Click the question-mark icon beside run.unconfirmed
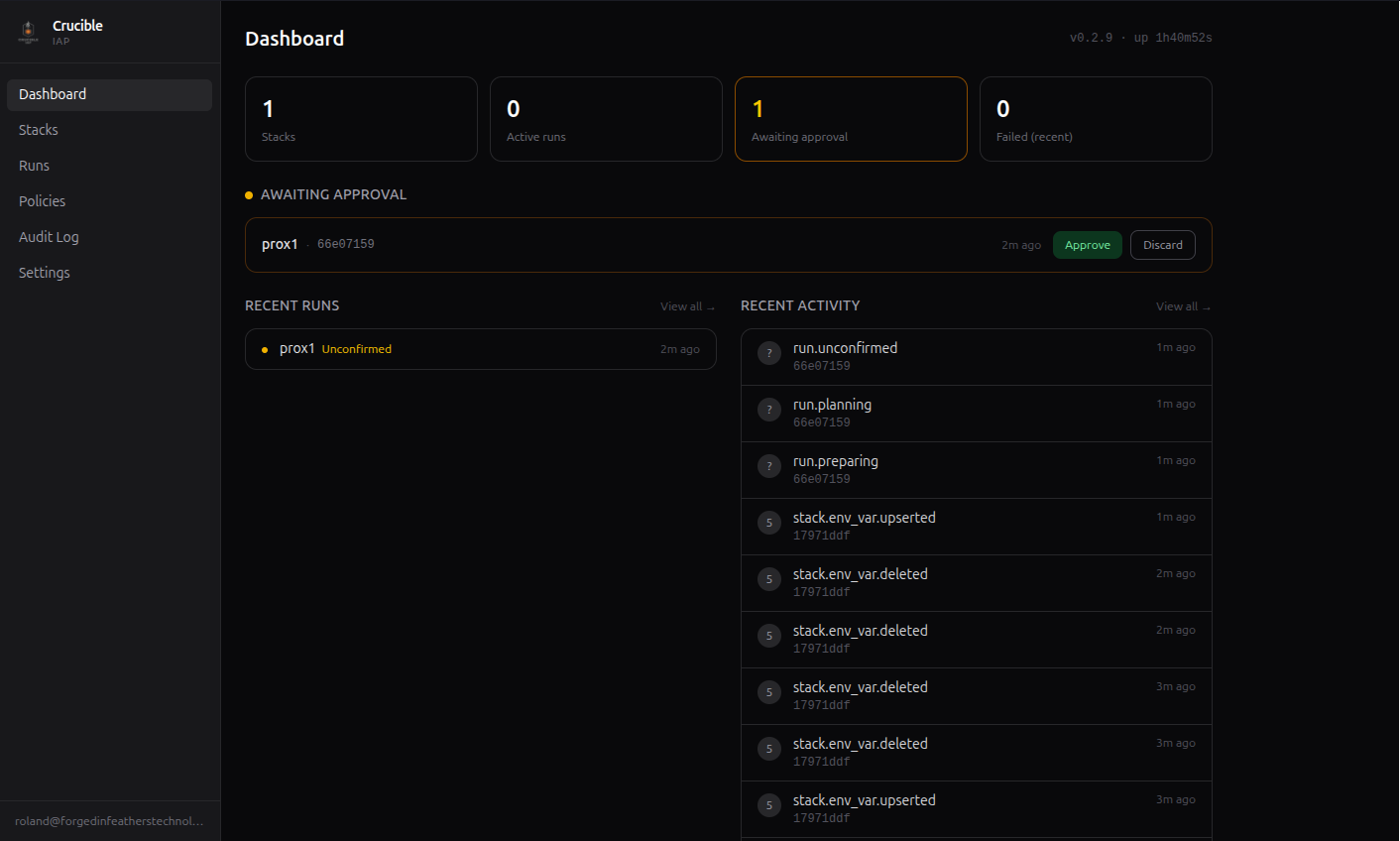 click(768, 353)
